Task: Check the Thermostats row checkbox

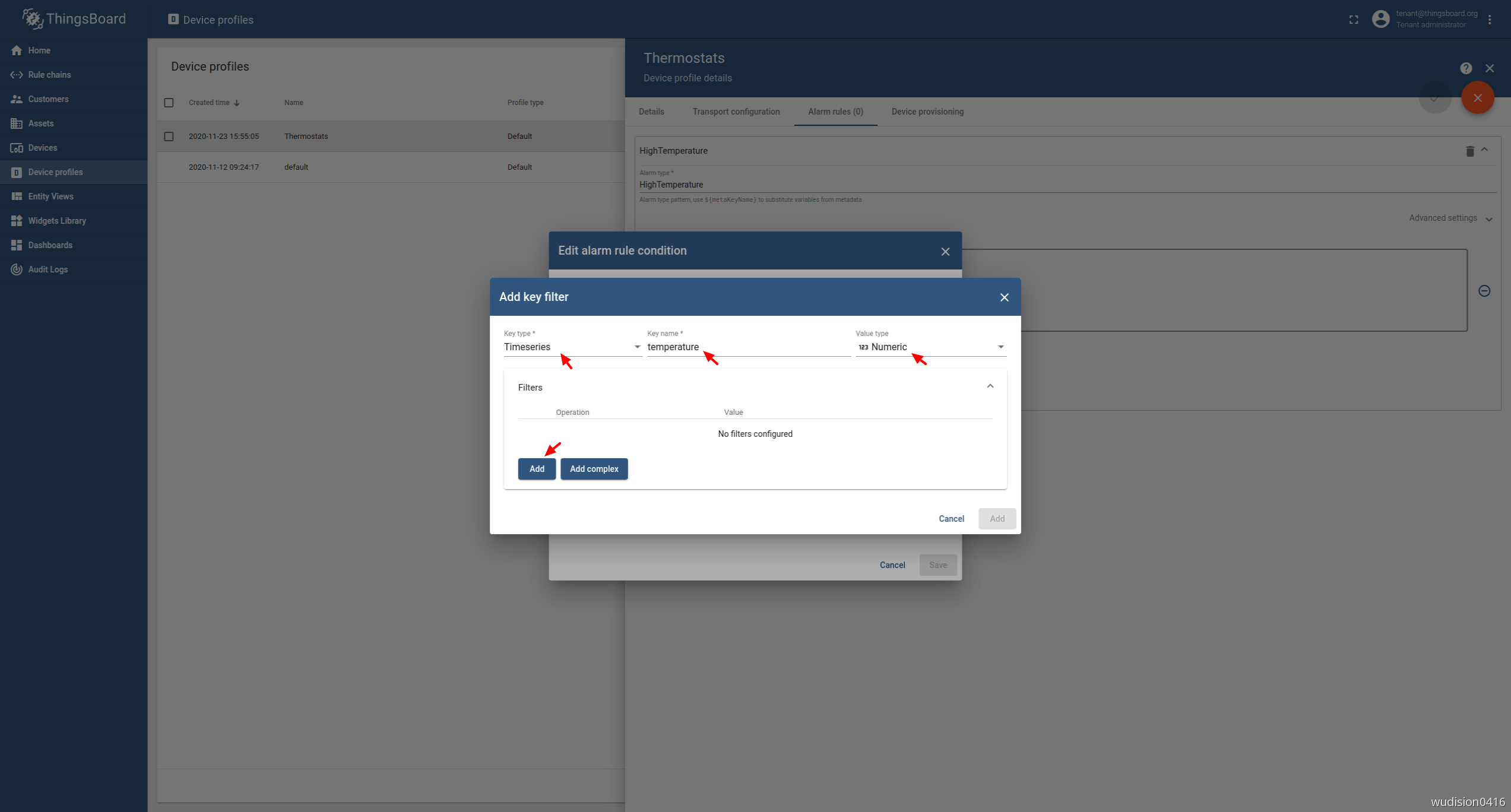Action: pos(169,137)
